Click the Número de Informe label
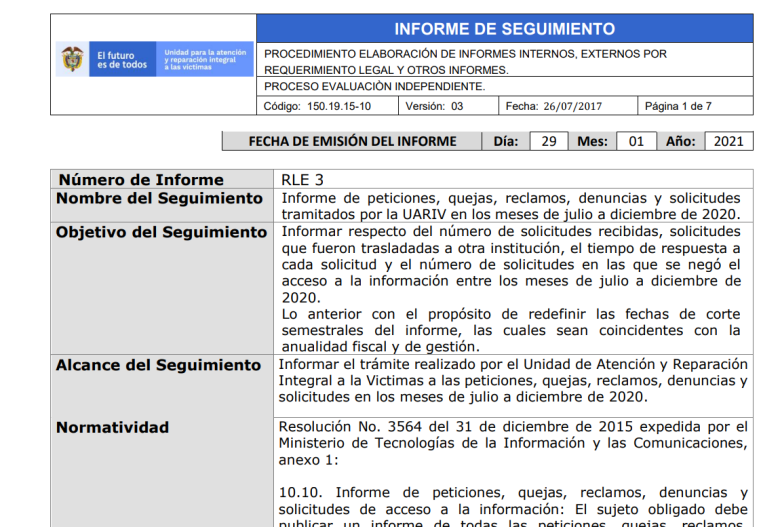Viewport: 780px width, 527px height. point(141,180)
